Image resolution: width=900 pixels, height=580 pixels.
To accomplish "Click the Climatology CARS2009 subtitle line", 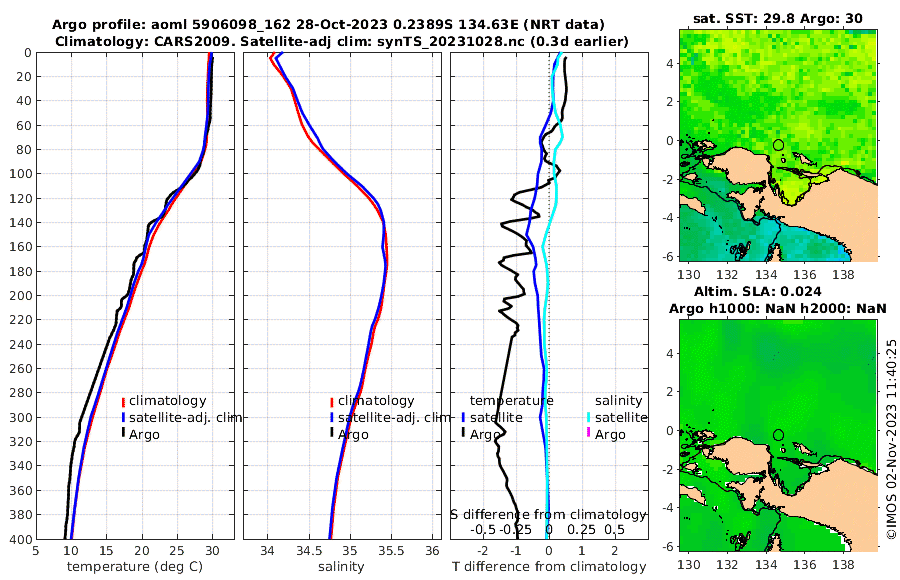I will pos(342,41).
